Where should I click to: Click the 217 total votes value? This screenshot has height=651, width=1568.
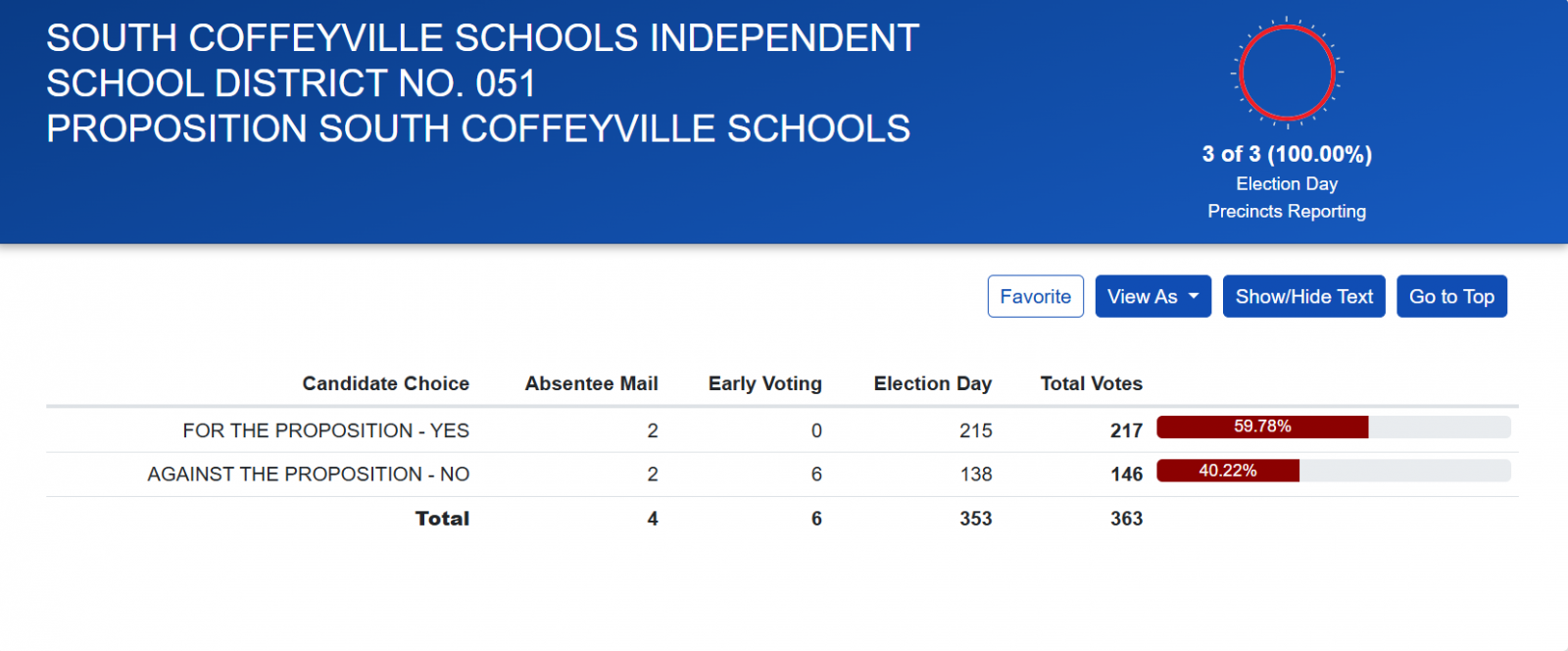tap(1126, 430)
